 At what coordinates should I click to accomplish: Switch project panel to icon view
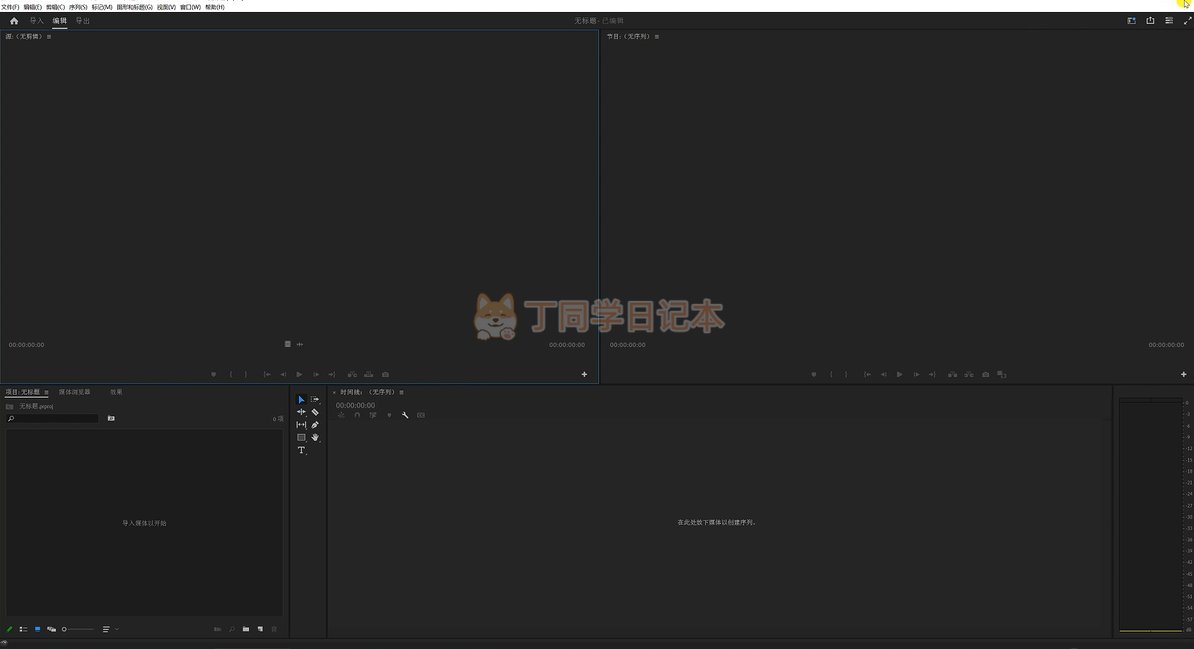tap(37, 629)
